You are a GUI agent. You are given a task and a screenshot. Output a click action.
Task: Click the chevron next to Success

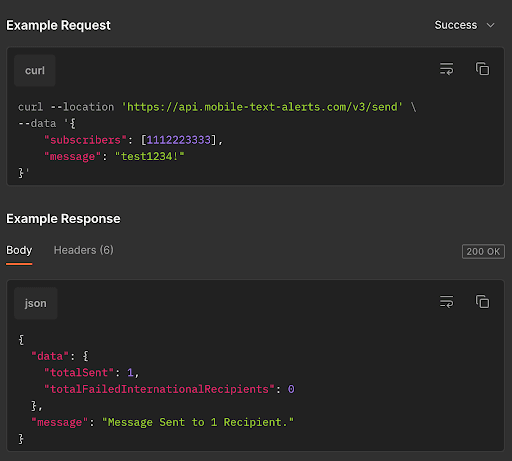click(x=490, y=25)
